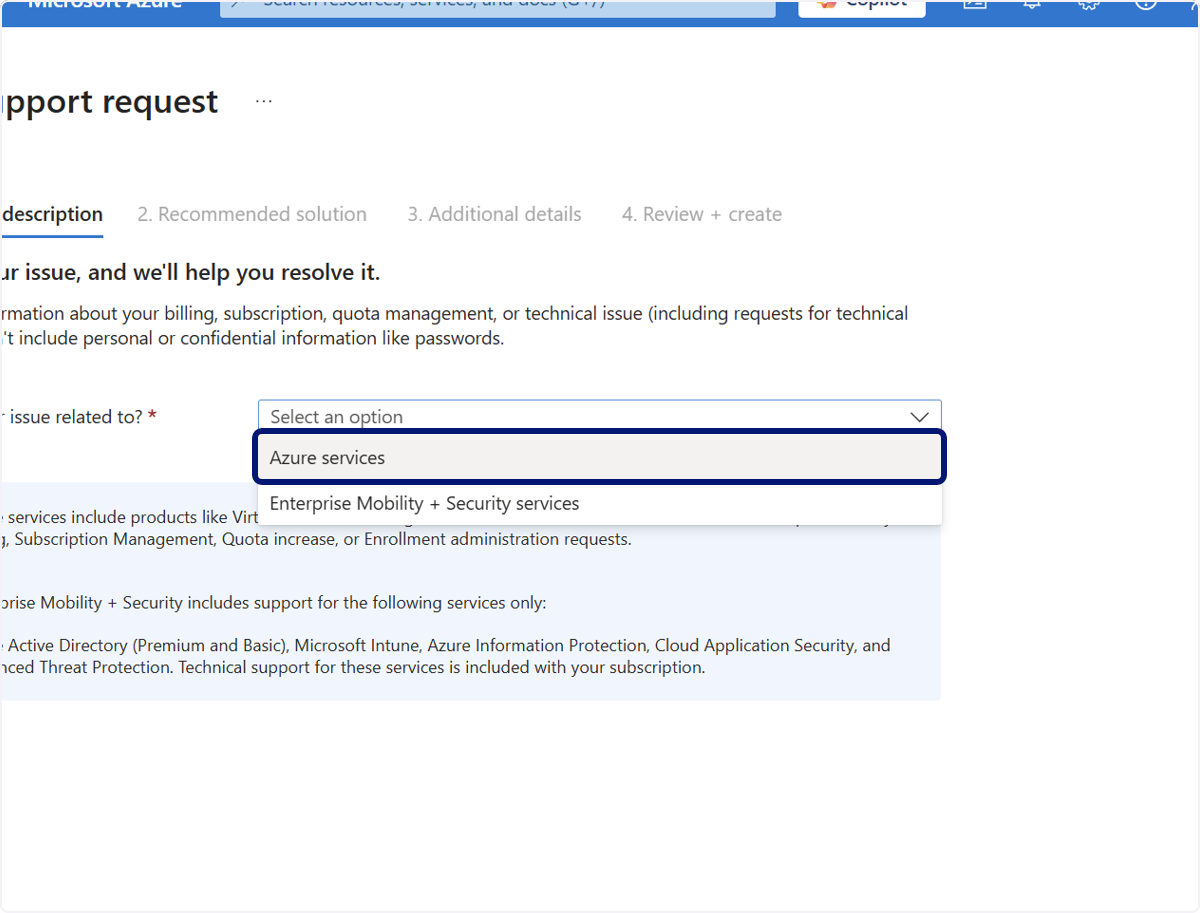Choose Enterprise Mobility + Security services option
Image resolution: width=1200 pixels, height=913 pixels.
coord(600,504)
